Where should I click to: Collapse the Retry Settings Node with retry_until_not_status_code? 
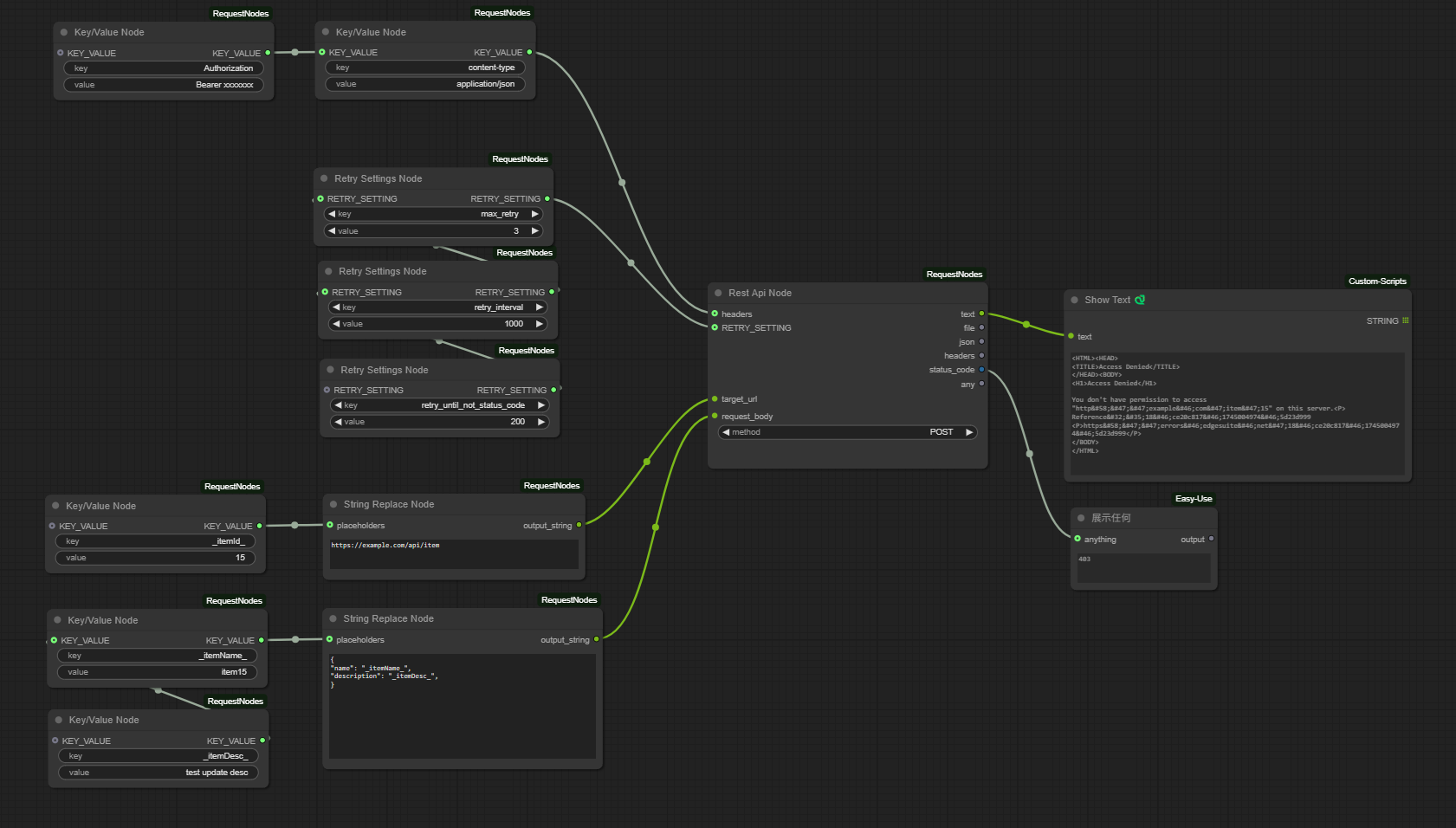pyautogui.click(x=330, y=370)
